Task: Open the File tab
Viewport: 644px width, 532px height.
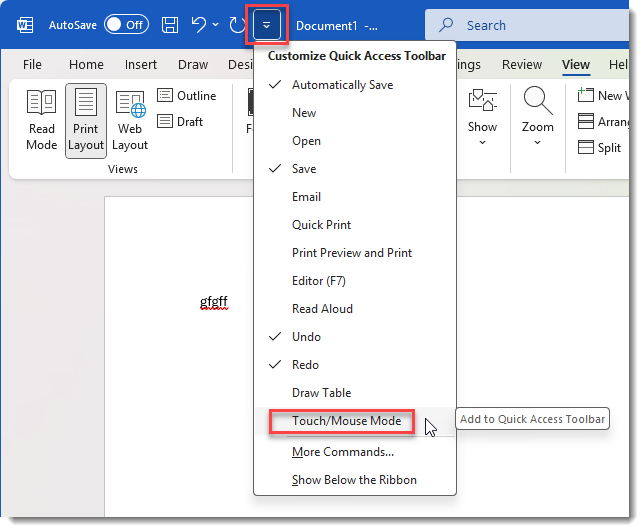Action: pos(32,64)
